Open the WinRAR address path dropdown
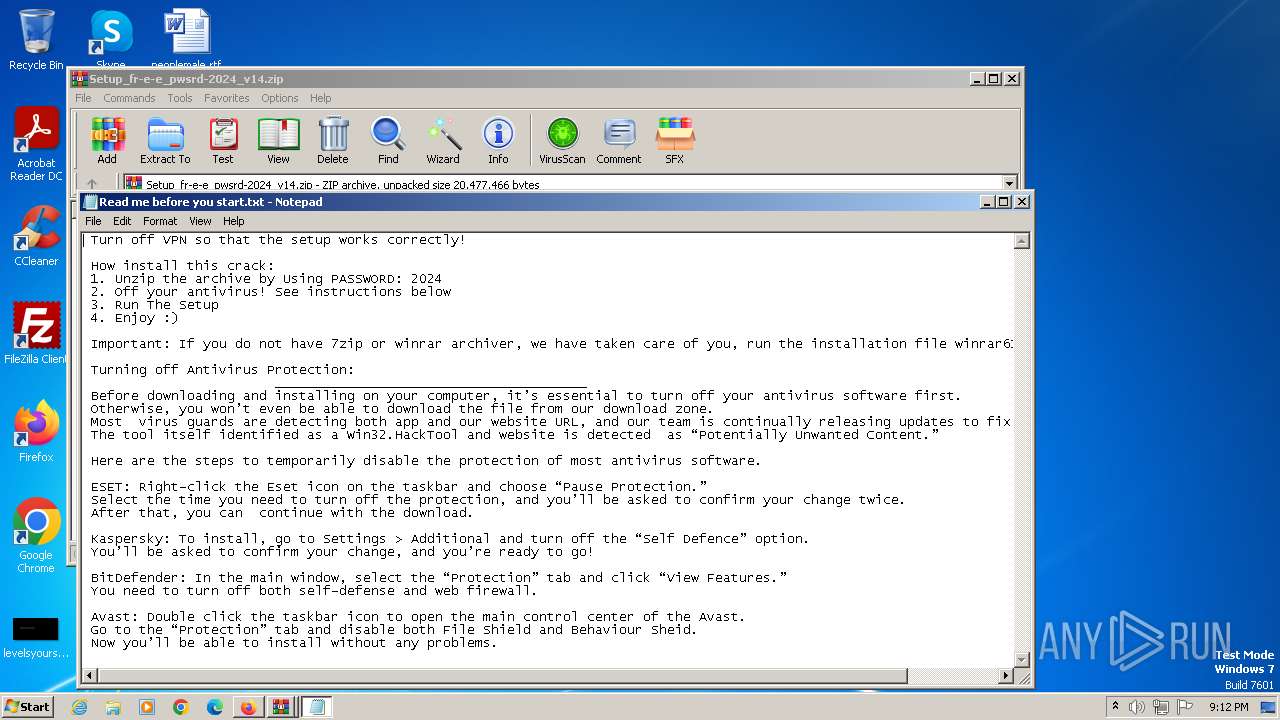The width and height of the screenshot is (1280, 720). pyautogui.click(x=1009, y=184)
